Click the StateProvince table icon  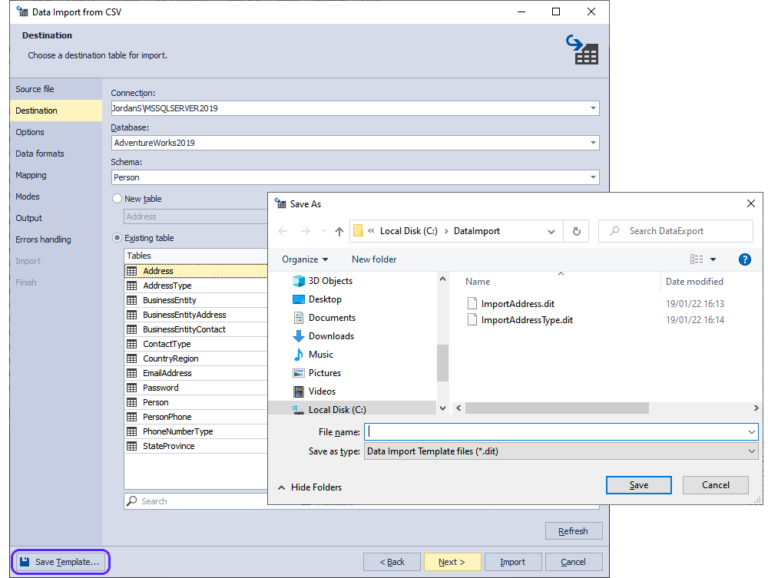[x=132, y=446]
